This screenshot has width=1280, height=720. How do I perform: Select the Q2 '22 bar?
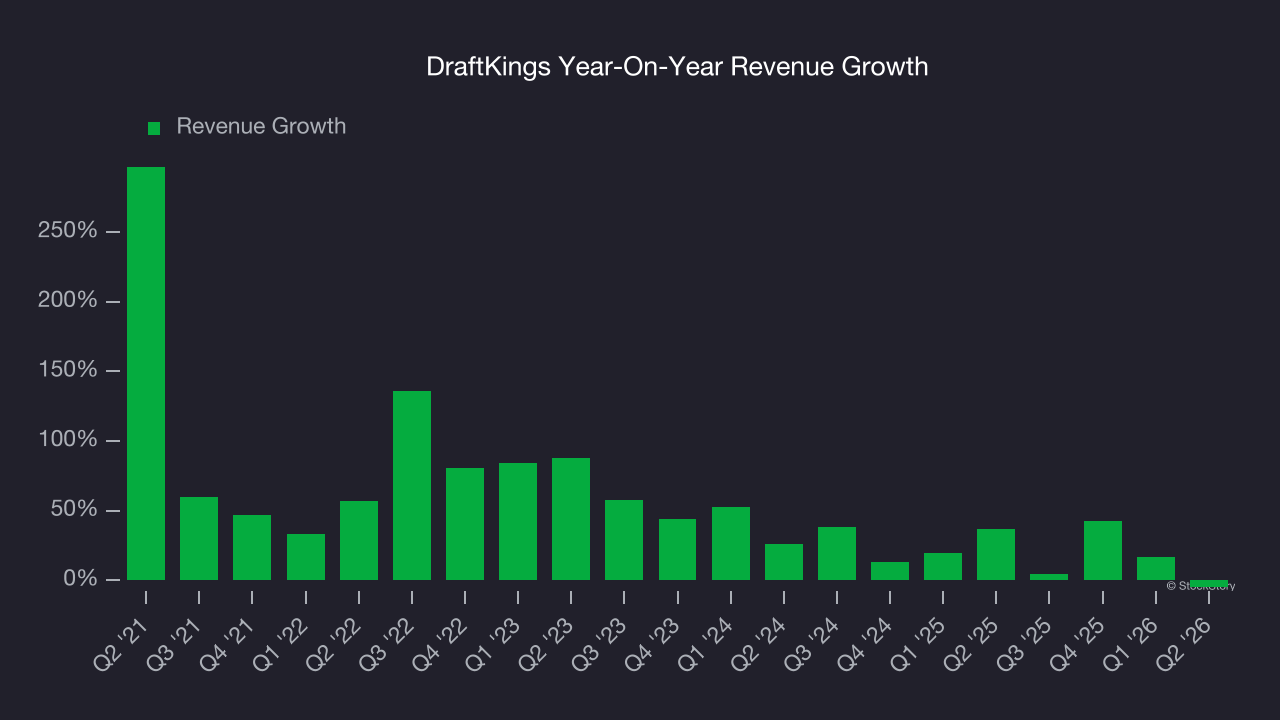[359, 540]
